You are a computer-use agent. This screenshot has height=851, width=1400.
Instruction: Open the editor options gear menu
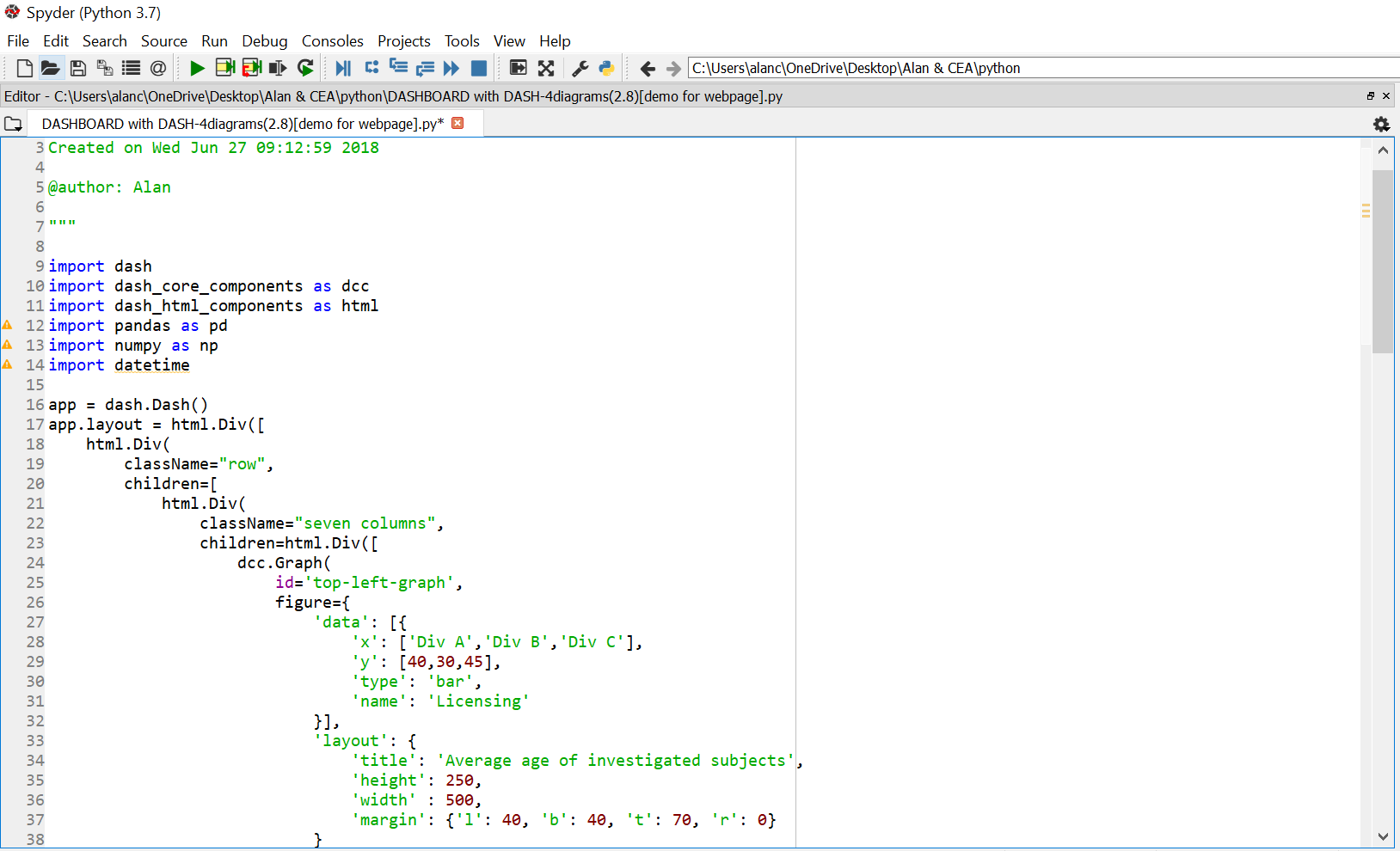coord(1381,125)
